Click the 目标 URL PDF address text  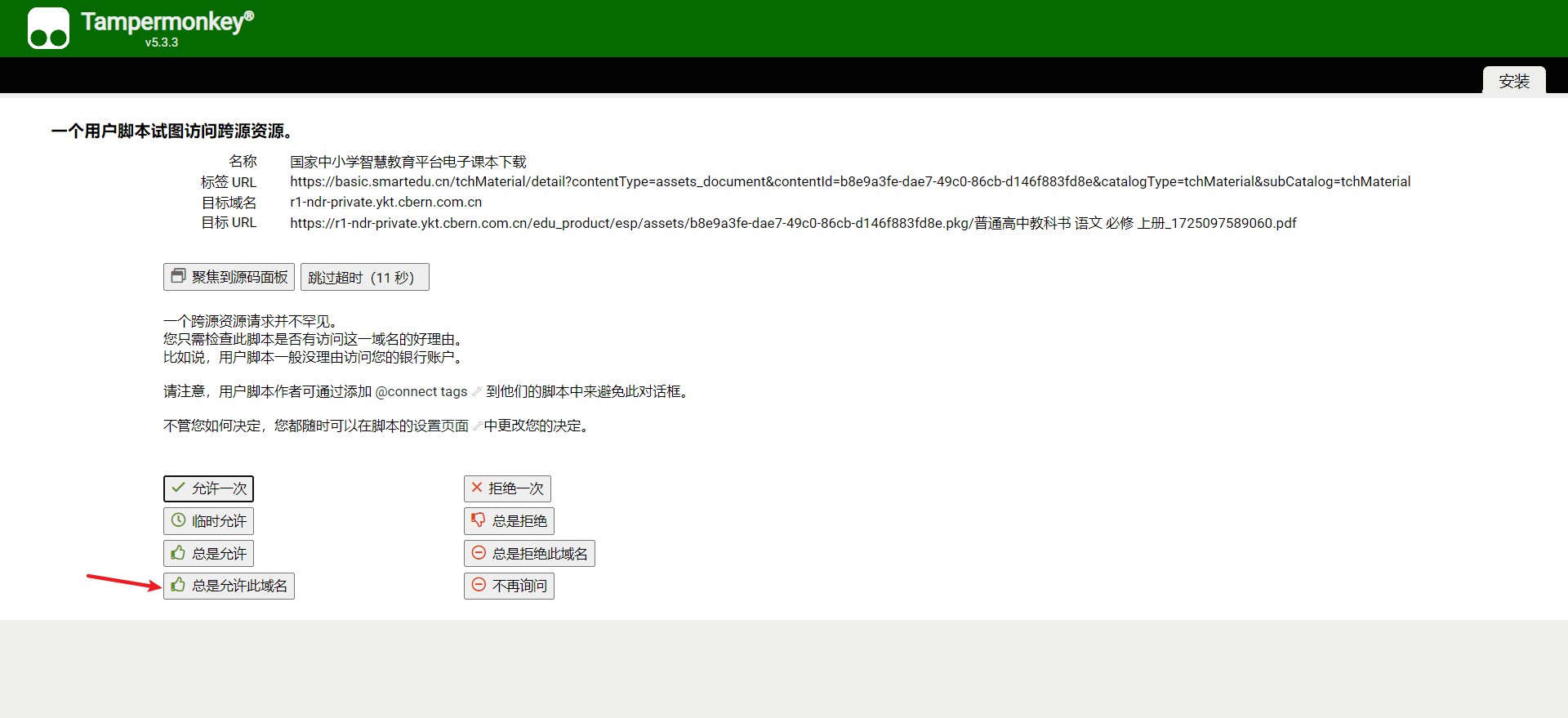[792, 223]
